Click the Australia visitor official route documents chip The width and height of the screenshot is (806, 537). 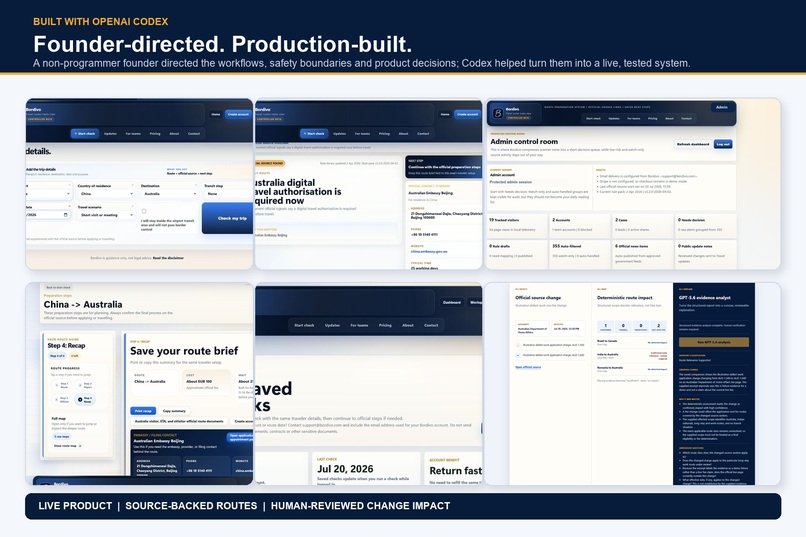pos(179,421)
